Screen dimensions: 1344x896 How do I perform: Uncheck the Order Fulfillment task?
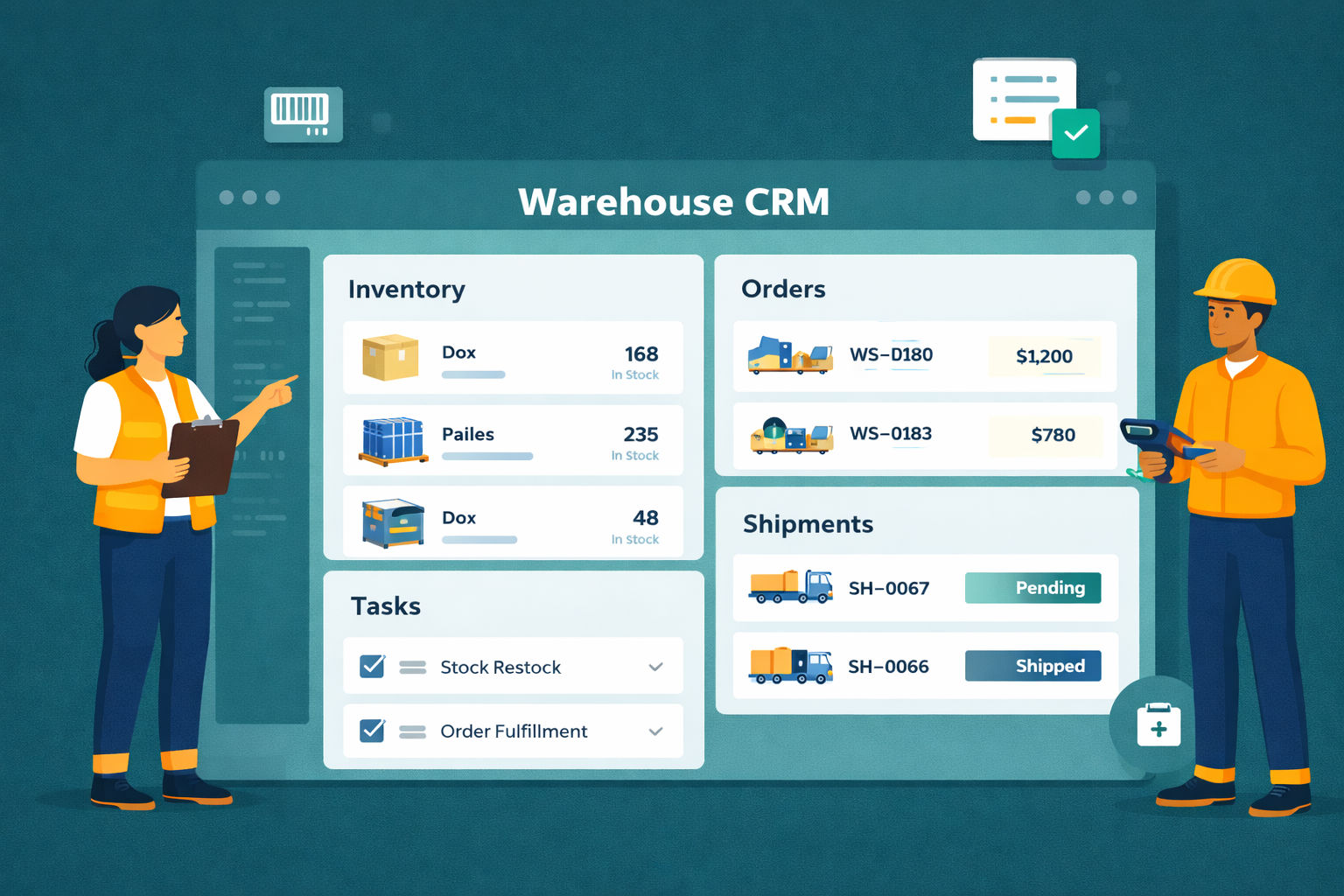pos(372,731)
